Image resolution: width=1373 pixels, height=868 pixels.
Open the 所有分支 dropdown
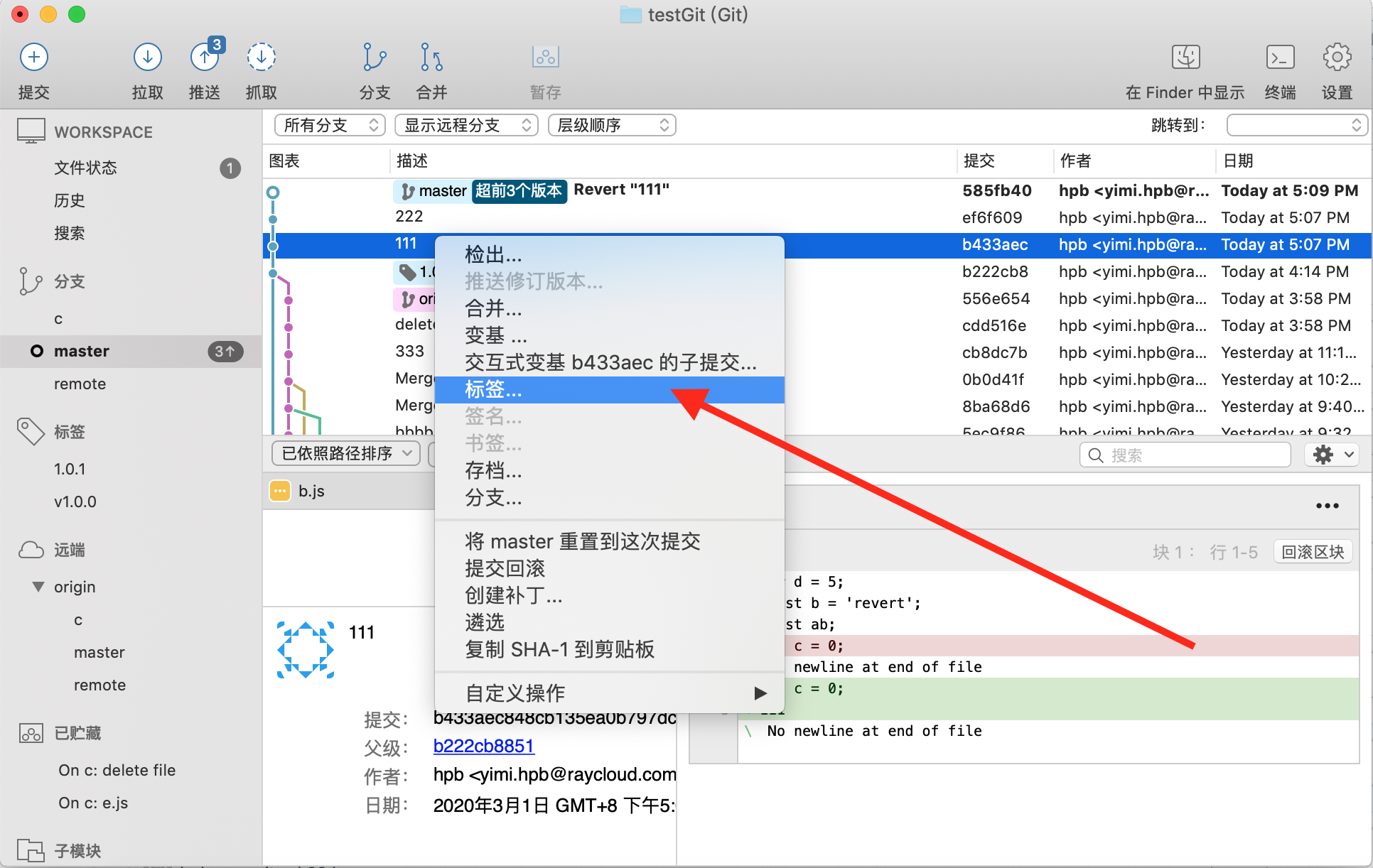[329, 124]
